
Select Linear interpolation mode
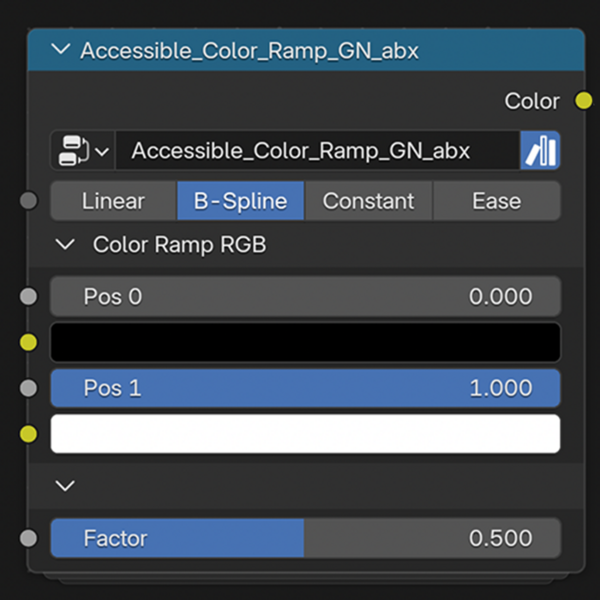pyautogui.click(x=113, y=201)
